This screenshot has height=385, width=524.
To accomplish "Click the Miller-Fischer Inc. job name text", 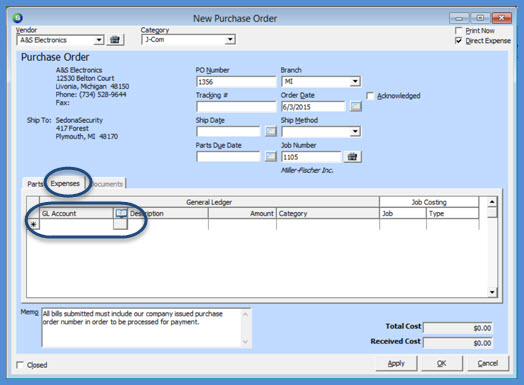I will click(x=307, y=170).
